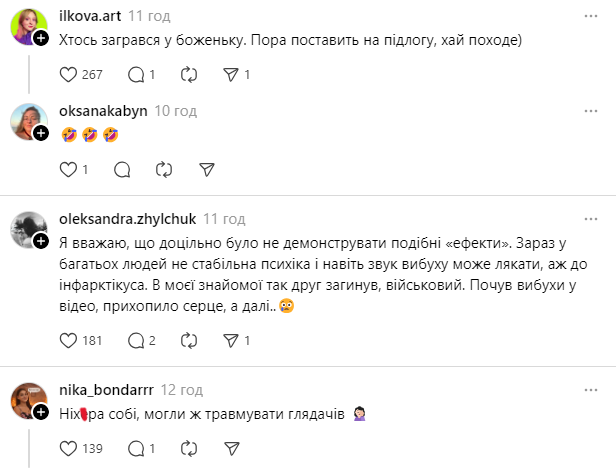Like the ilkova.art comment
Image resolution: width=616 pixels, height=474 pixels.
69,74
